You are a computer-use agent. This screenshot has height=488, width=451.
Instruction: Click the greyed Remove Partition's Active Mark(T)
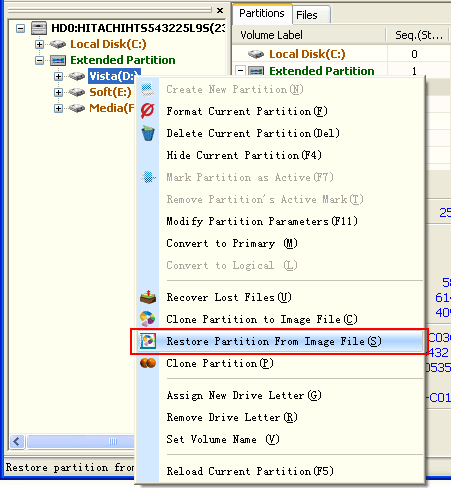(x=280, y=199)
